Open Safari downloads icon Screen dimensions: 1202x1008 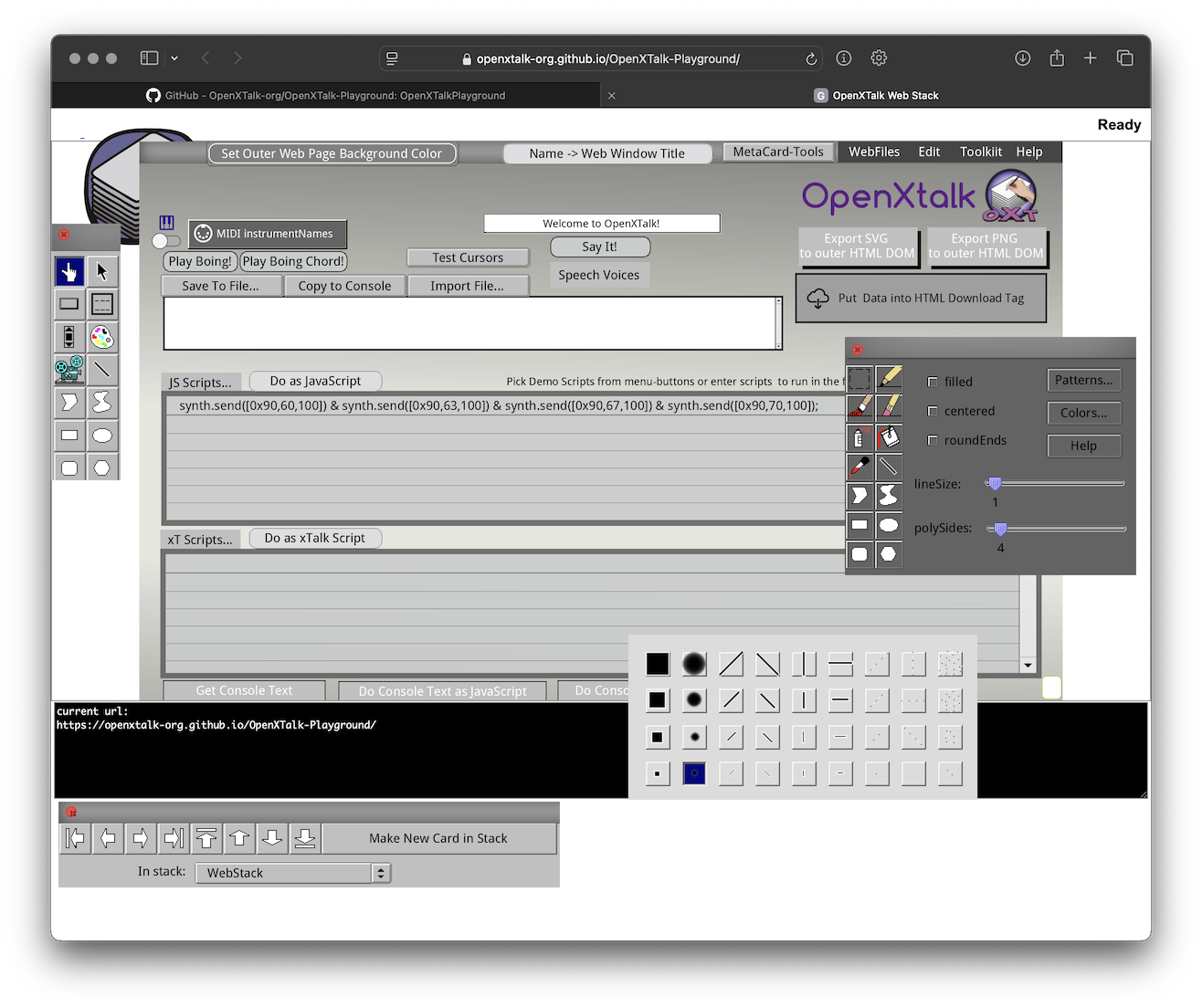(x=1023, y=58)
